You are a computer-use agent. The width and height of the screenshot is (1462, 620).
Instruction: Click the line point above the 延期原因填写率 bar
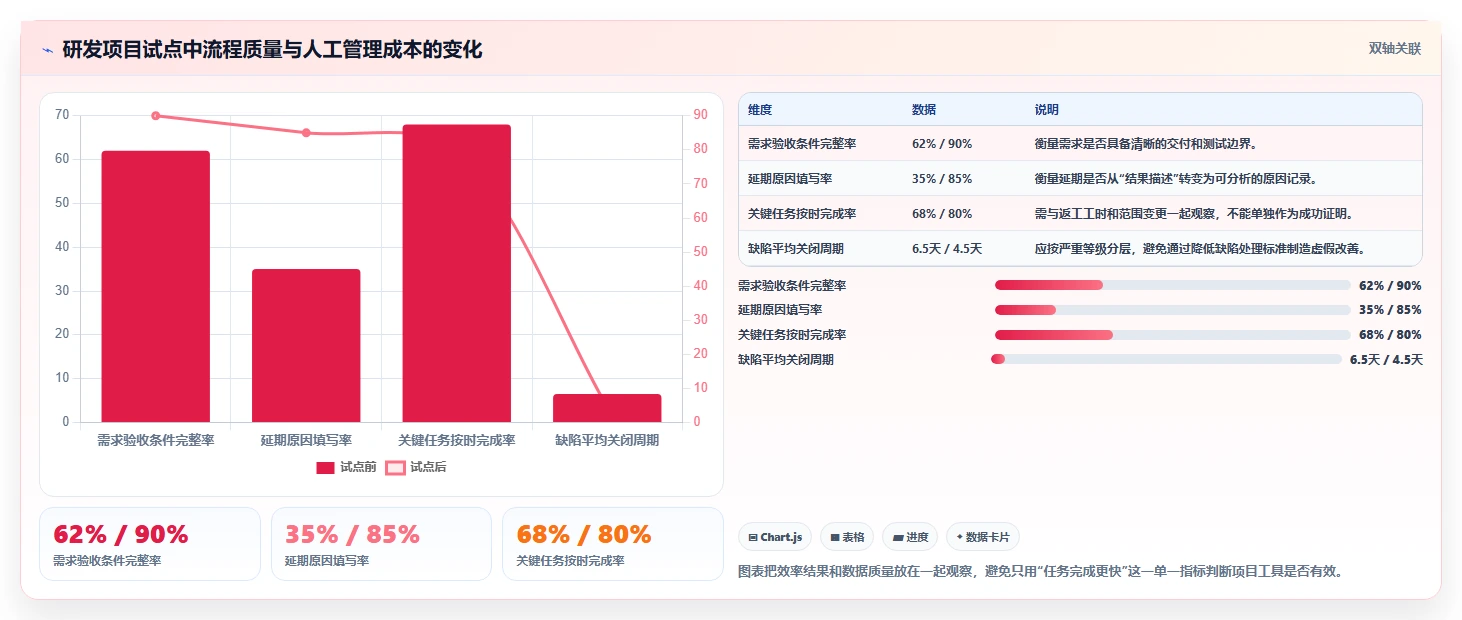(x=306, y=133)
